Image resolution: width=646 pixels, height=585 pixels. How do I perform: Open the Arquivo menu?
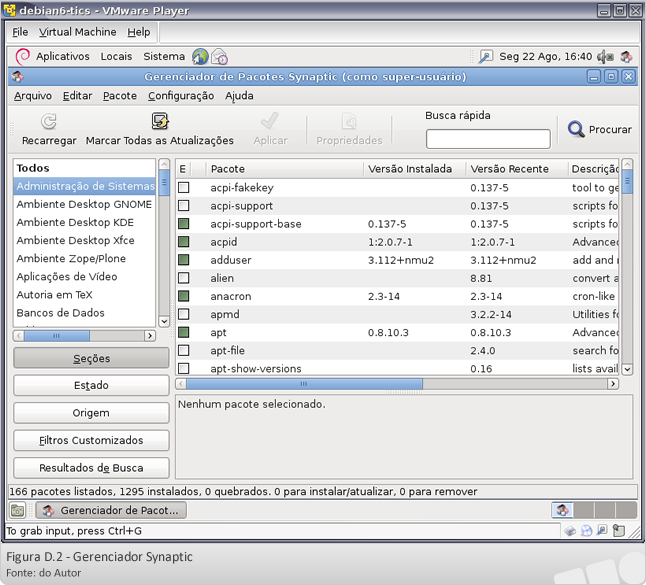coord(33,96)
